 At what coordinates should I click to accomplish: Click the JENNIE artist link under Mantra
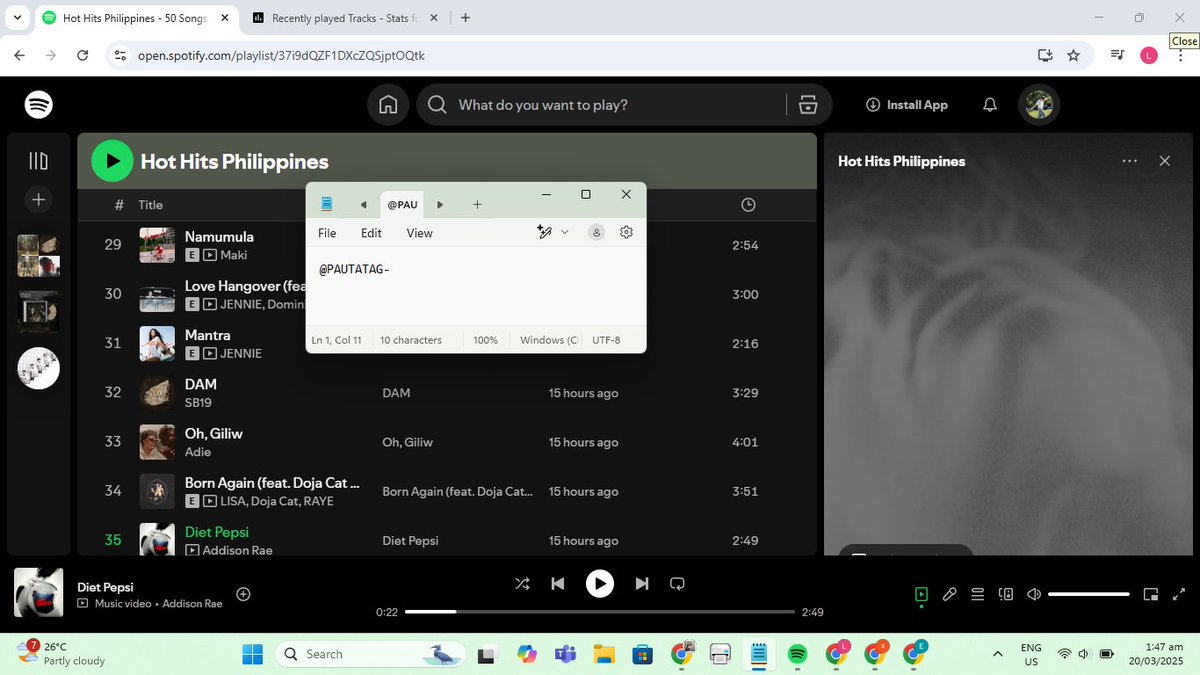pos(241,353)
